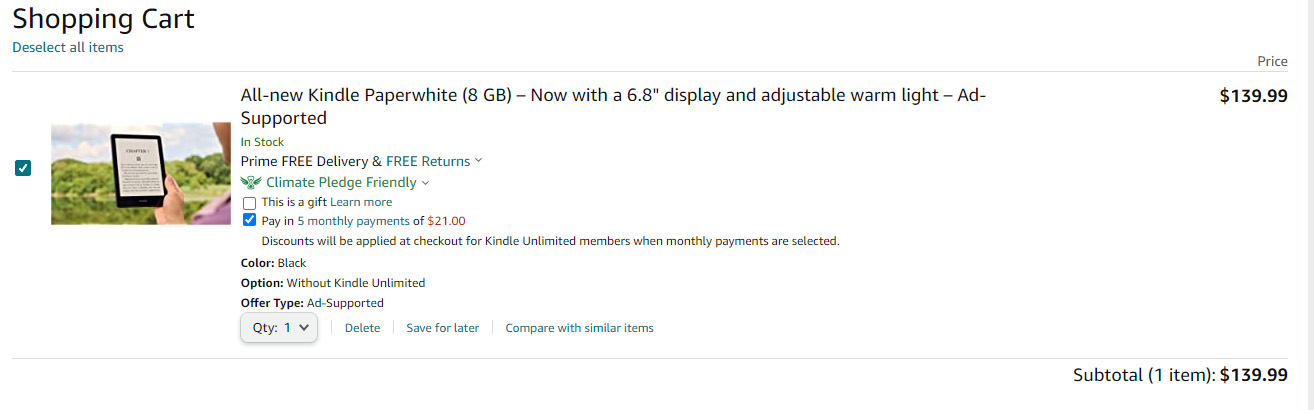
Task: Click the Subtotal (1 item) amount
Action: coord(1254,375)
